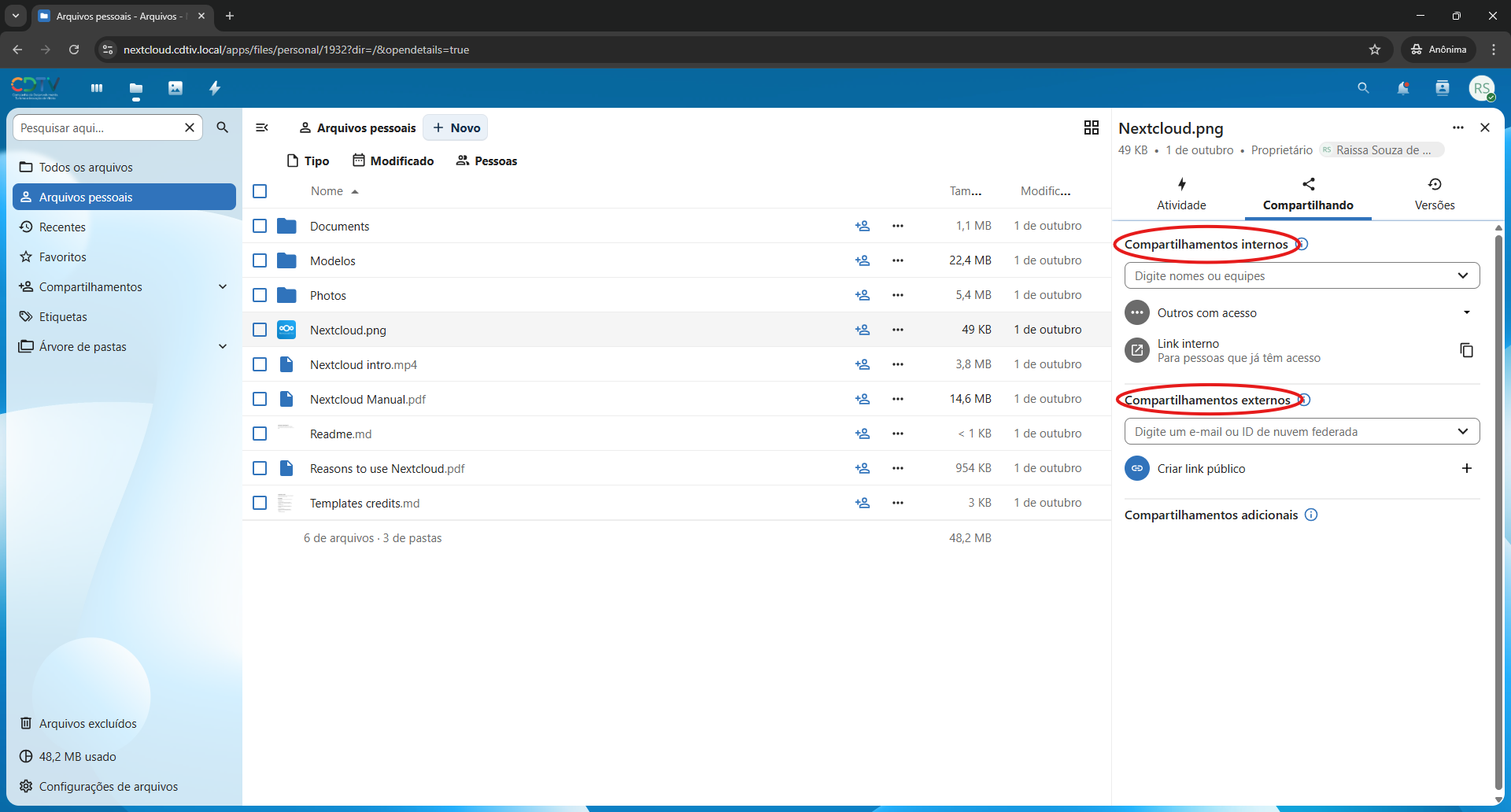This screenshot has width=1511, height=812.
Task: Open the external share email dropdown
Action: click(1462, 431)
